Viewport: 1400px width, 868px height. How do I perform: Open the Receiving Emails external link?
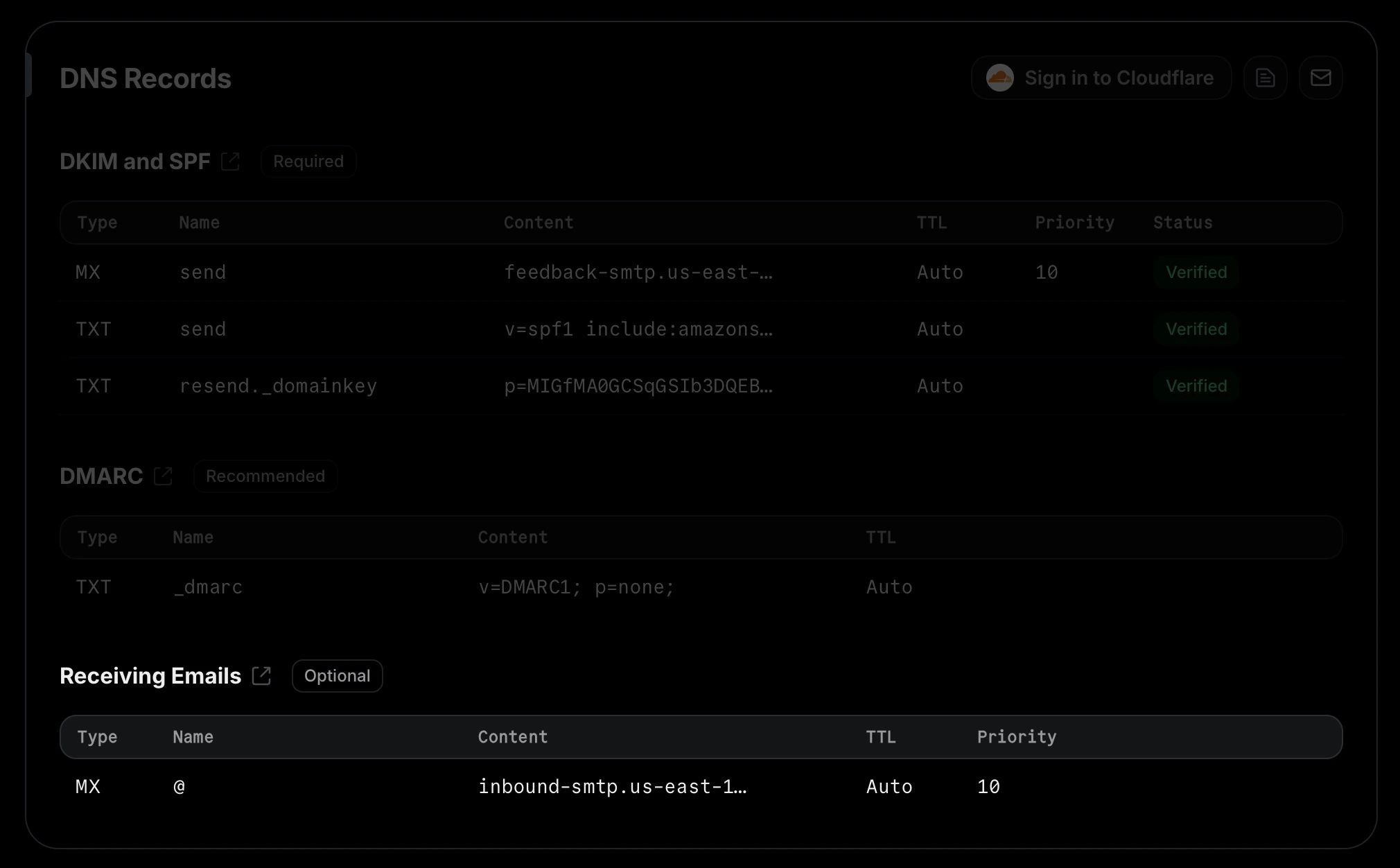click(x=261, y=675)
